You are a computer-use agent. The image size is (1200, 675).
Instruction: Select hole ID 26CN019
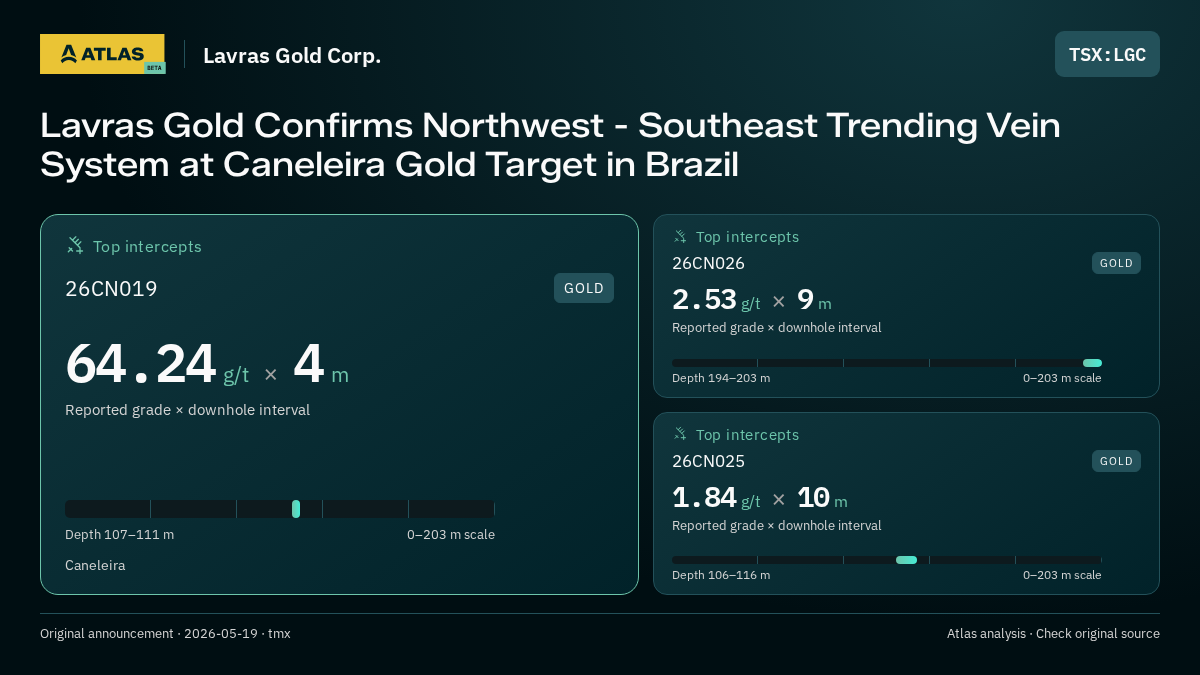pos(111,289)
